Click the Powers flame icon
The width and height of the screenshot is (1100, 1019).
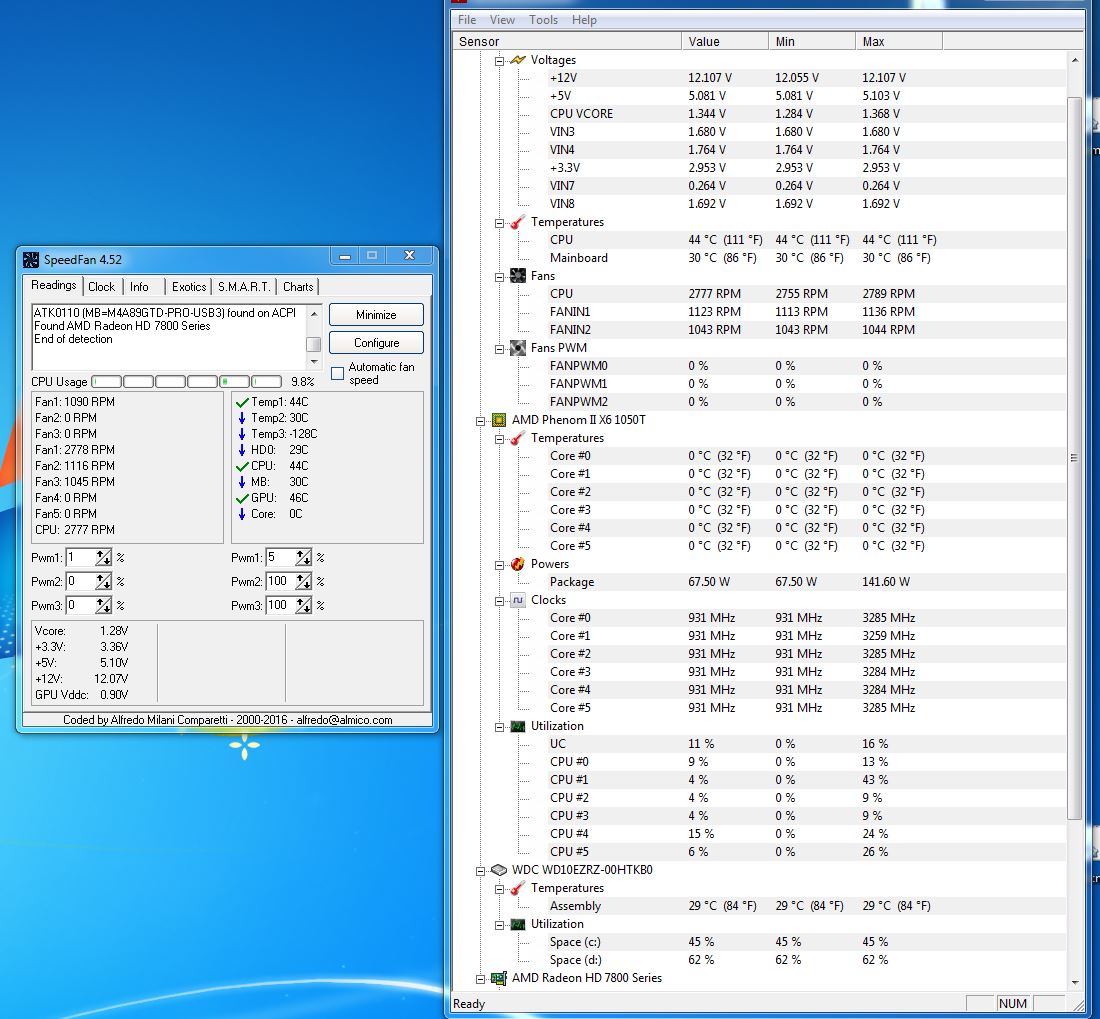(x=518, y=564)
